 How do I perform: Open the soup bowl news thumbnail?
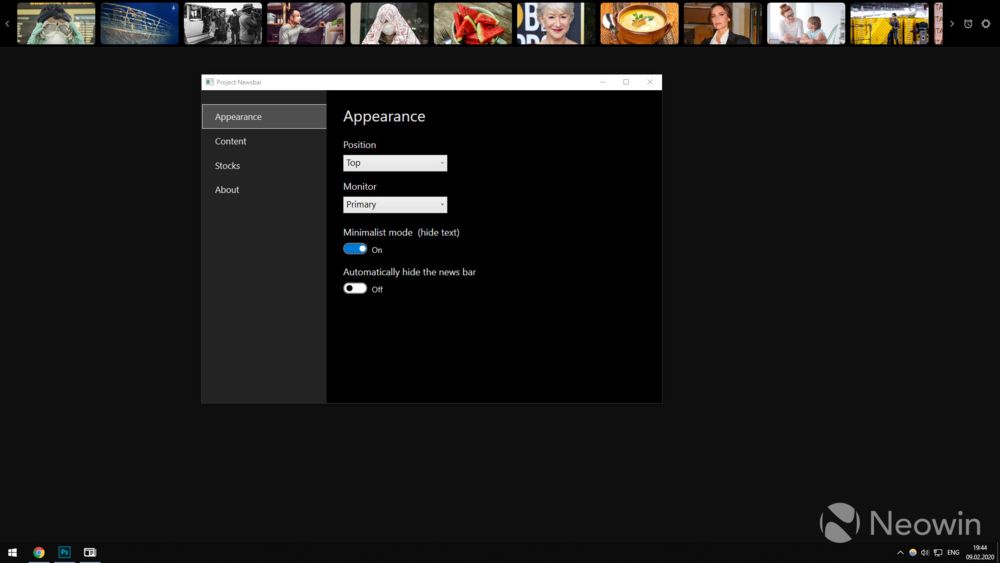639,24
